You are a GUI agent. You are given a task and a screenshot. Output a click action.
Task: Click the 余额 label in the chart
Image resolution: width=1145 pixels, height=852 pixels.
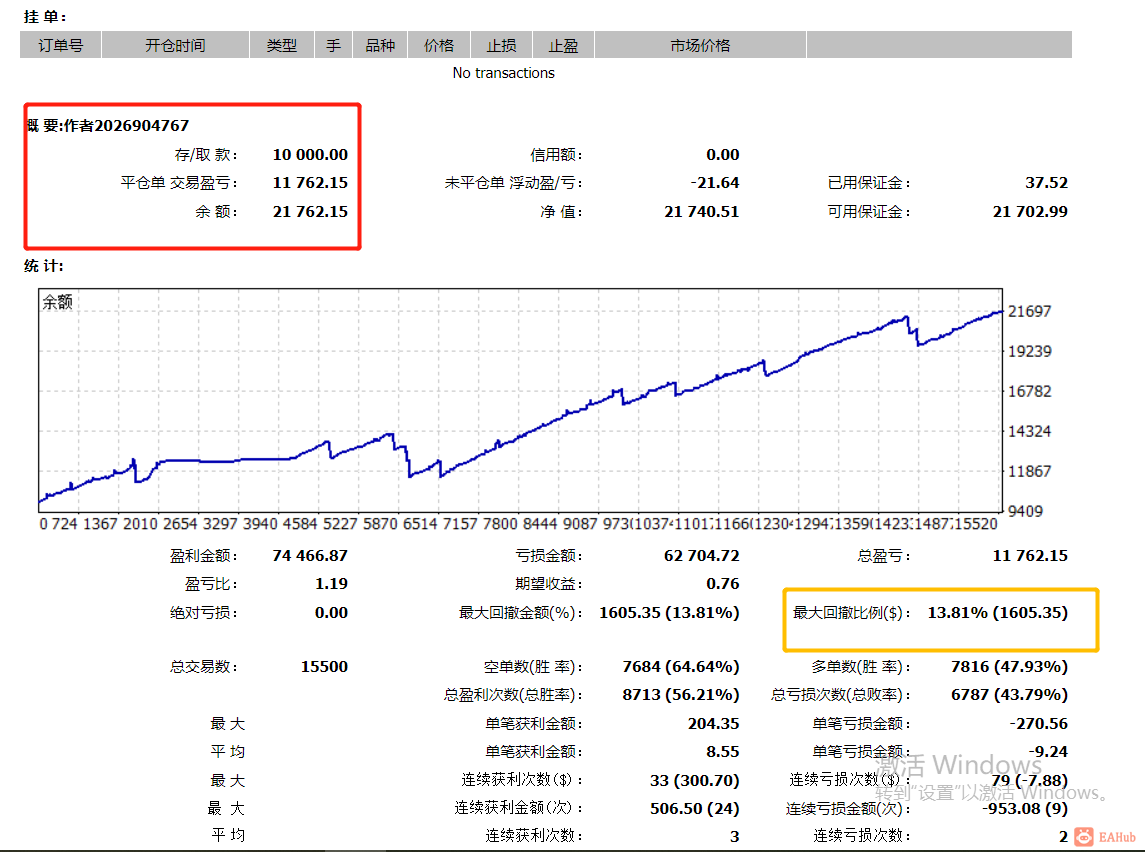pyautogui.click(x=58, y=302)
